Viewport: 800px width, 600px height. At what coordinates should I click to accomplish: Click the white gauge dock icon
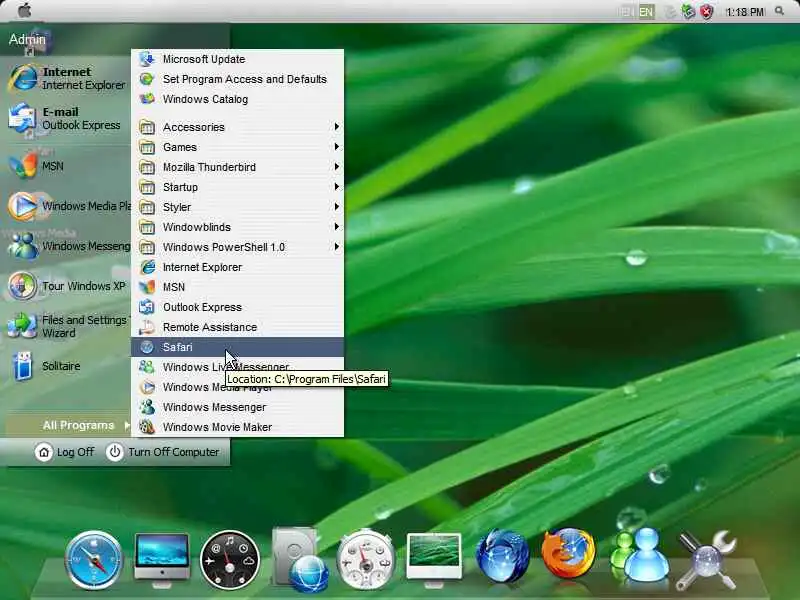pyautogui.click(x=365, y=559)
